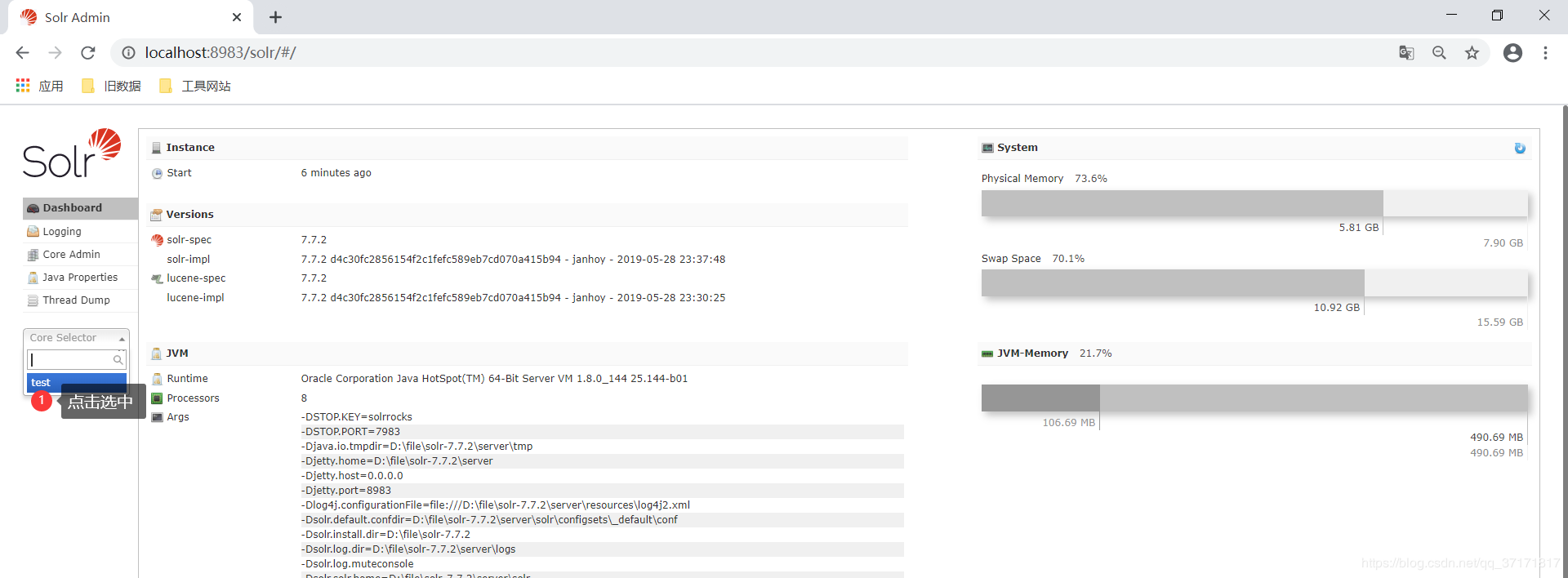The height and width of the screenshot is (578, 1568).
Task: Reload the Solr Admin page
Action: point(88,53)
